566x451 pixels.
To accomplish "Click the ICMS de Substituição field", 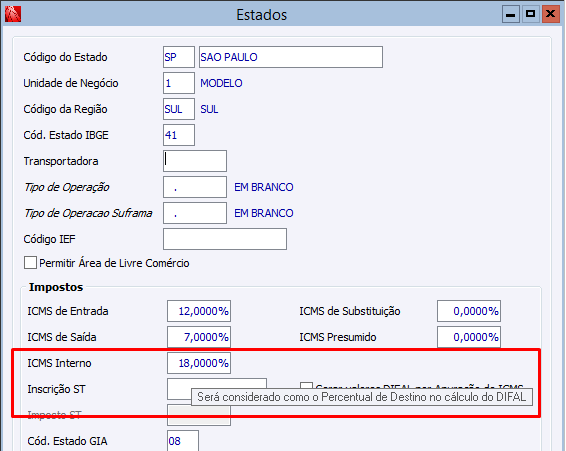I will click(469, 311).
